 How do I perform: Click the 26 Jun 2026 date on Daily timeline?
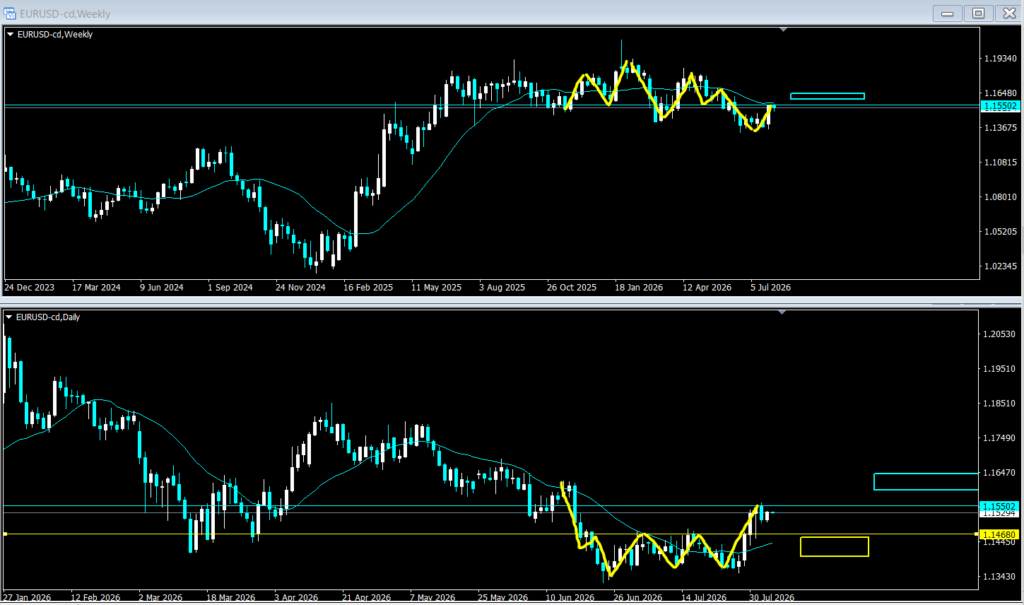coord(637,597)
